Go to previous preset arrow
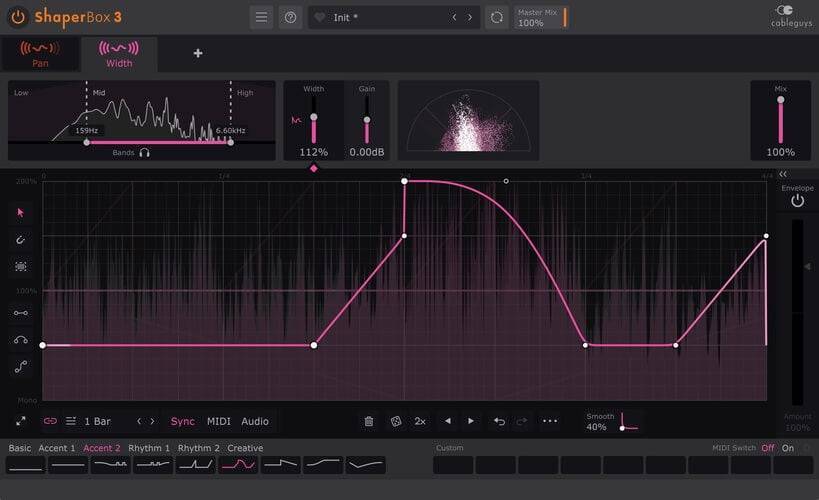This screenshot has height=500, width=819. pyautogui.click(x=454, y=17)
